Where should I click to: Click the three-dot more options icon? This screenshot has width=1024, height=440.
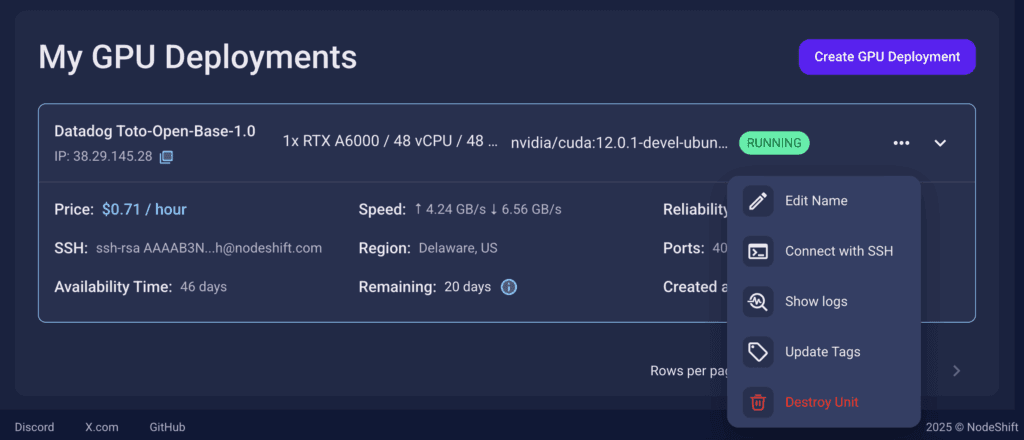(x=901, y=143)
